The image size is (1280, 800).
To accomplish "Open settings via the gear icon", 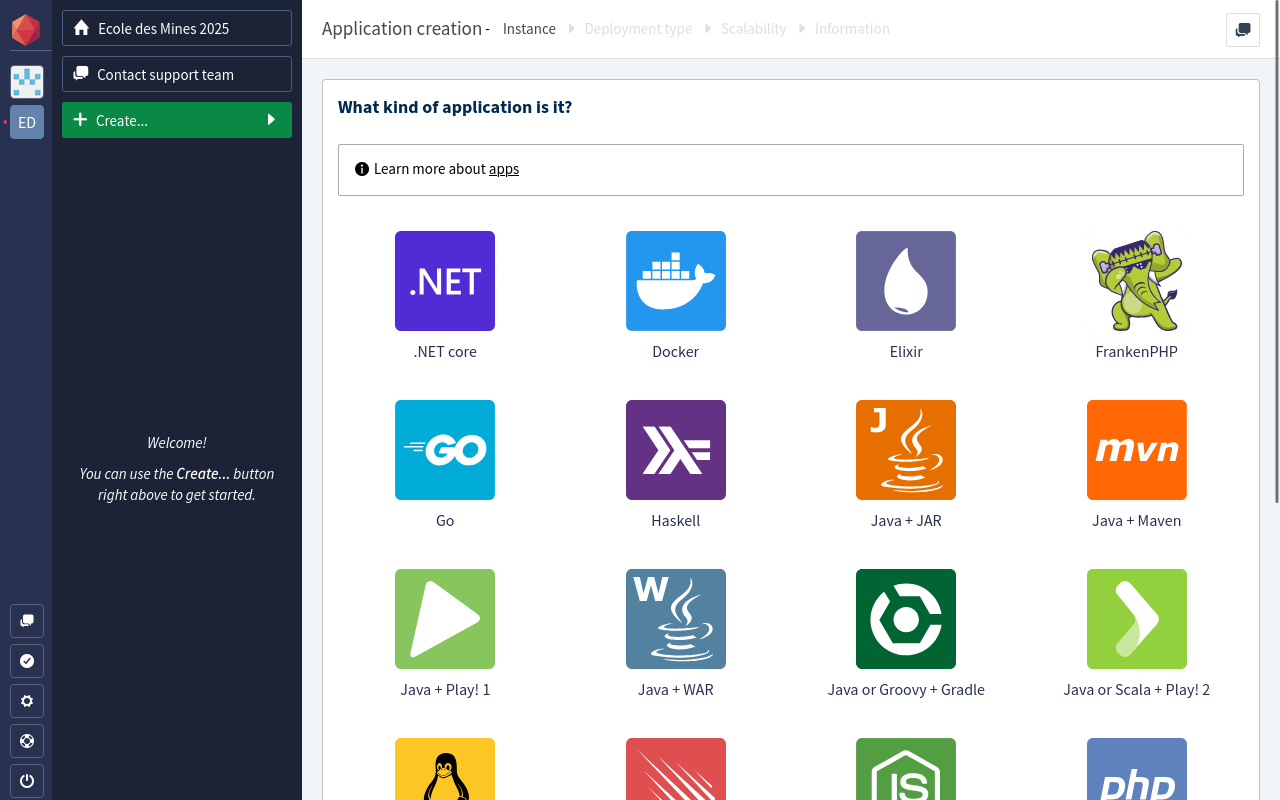I will click(x=26, y=701).
